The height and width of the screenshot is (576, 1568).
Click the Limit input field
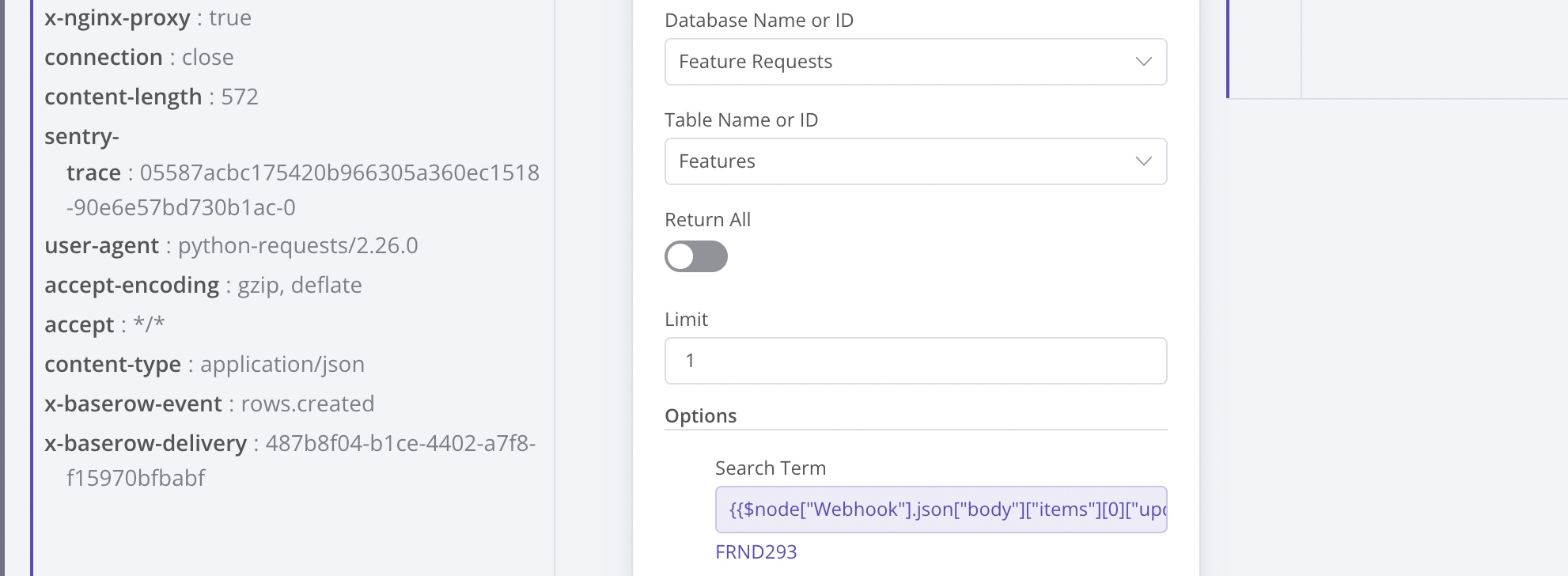click(915, 361)
